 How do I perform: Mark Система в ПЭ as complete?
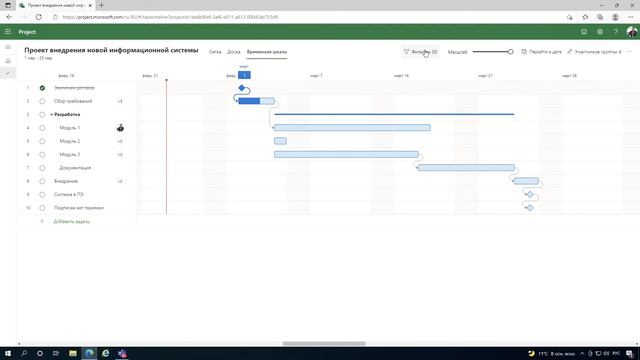click(x=42, y=195)
